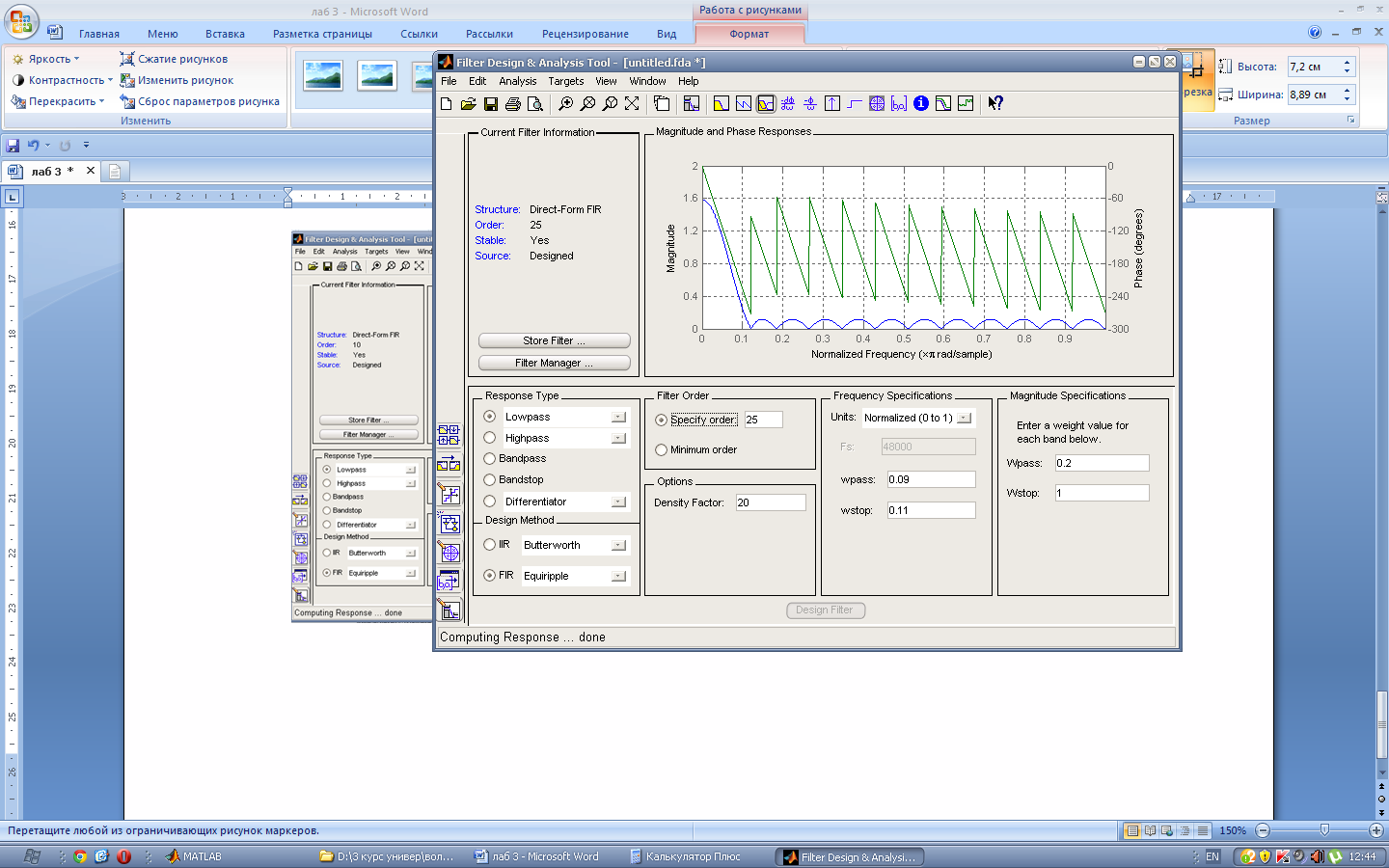Show Round-off Noise Power Spectrum icon

[x=966, y=103]
